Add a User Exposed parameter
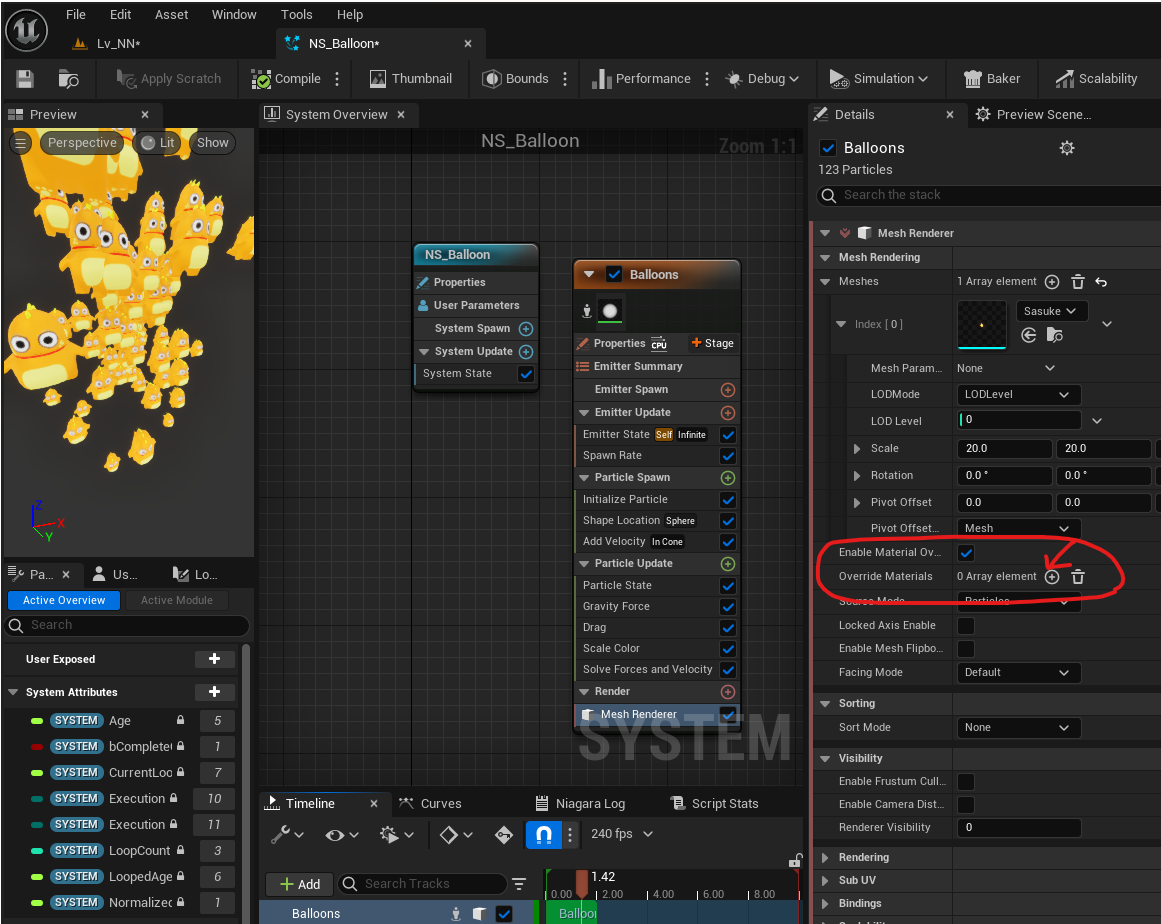 [215, 659]
